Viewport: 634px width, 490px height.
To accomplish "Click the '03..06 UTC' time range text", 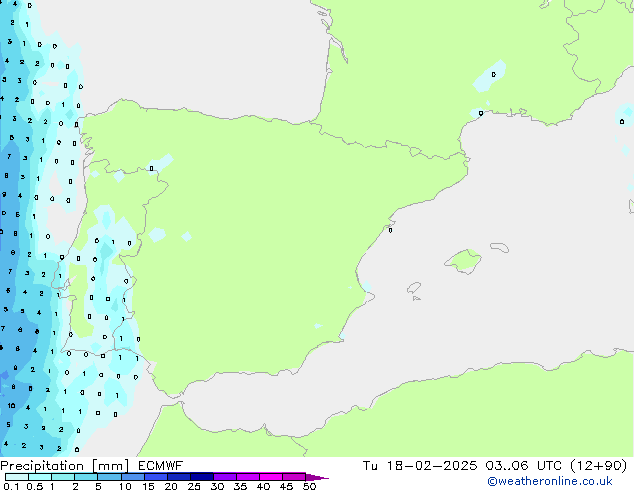I will (x=523, y=466).
